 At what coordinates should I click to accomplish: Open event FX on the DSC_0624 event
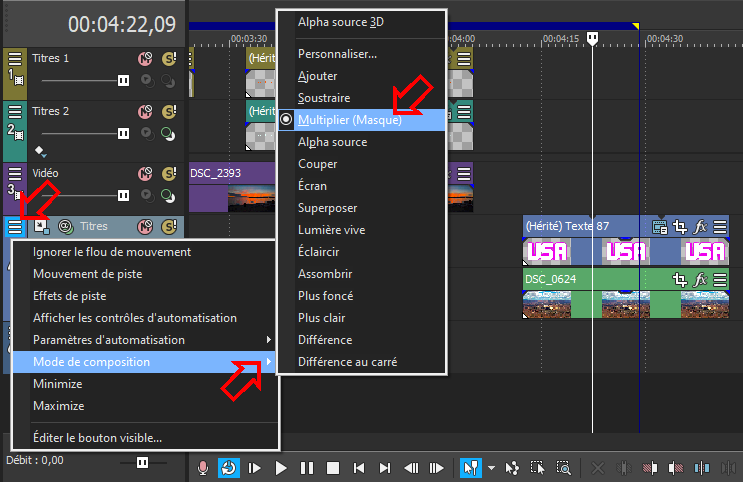point(700,280)
